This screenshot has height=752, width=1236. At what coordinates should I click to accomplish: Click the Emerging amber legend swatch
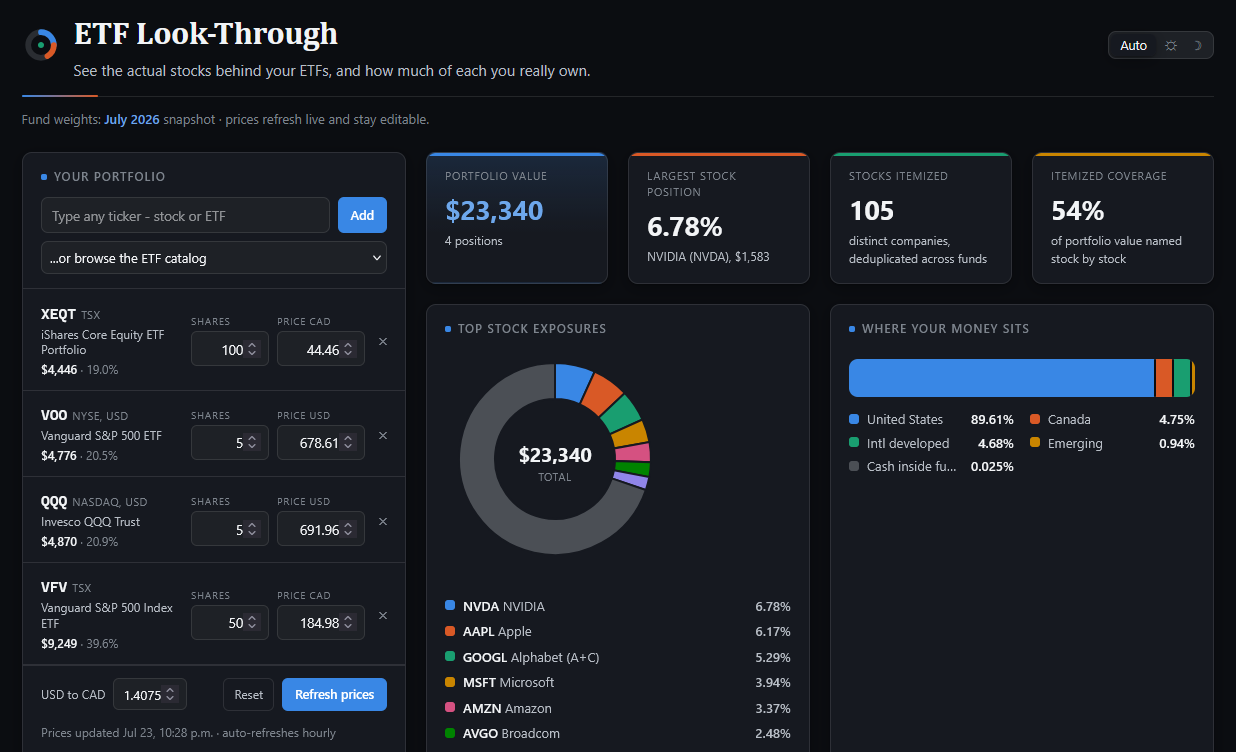(x=1035, y=443)
